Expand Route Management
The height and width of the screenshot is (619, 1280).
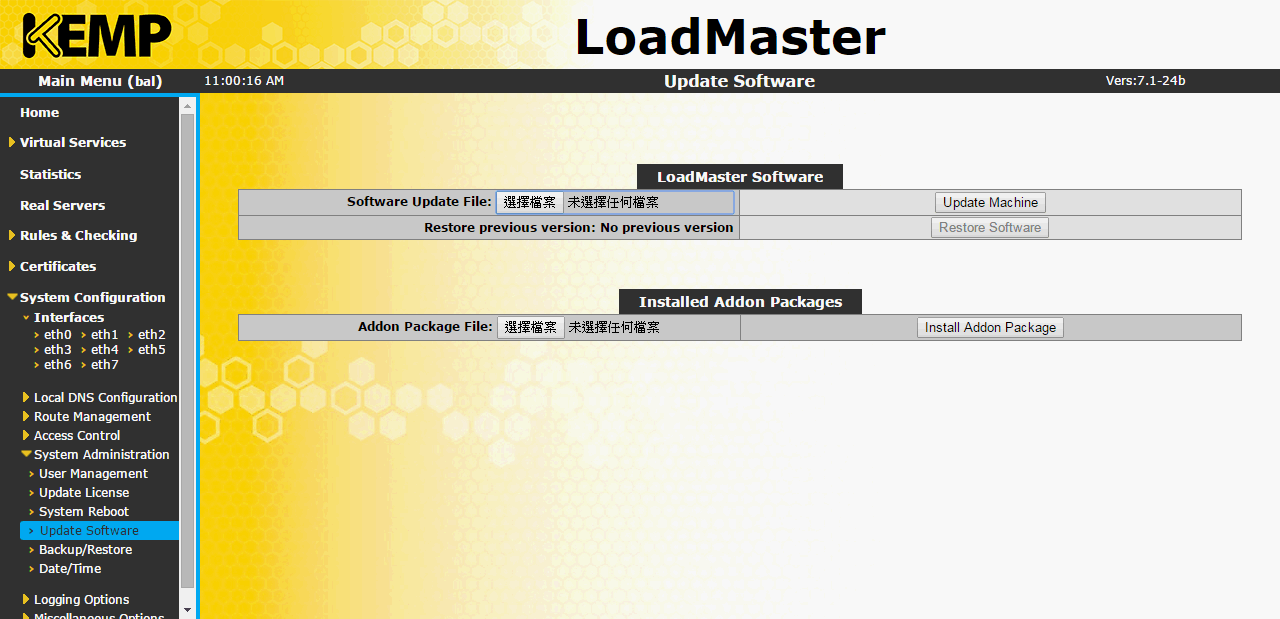92,417
